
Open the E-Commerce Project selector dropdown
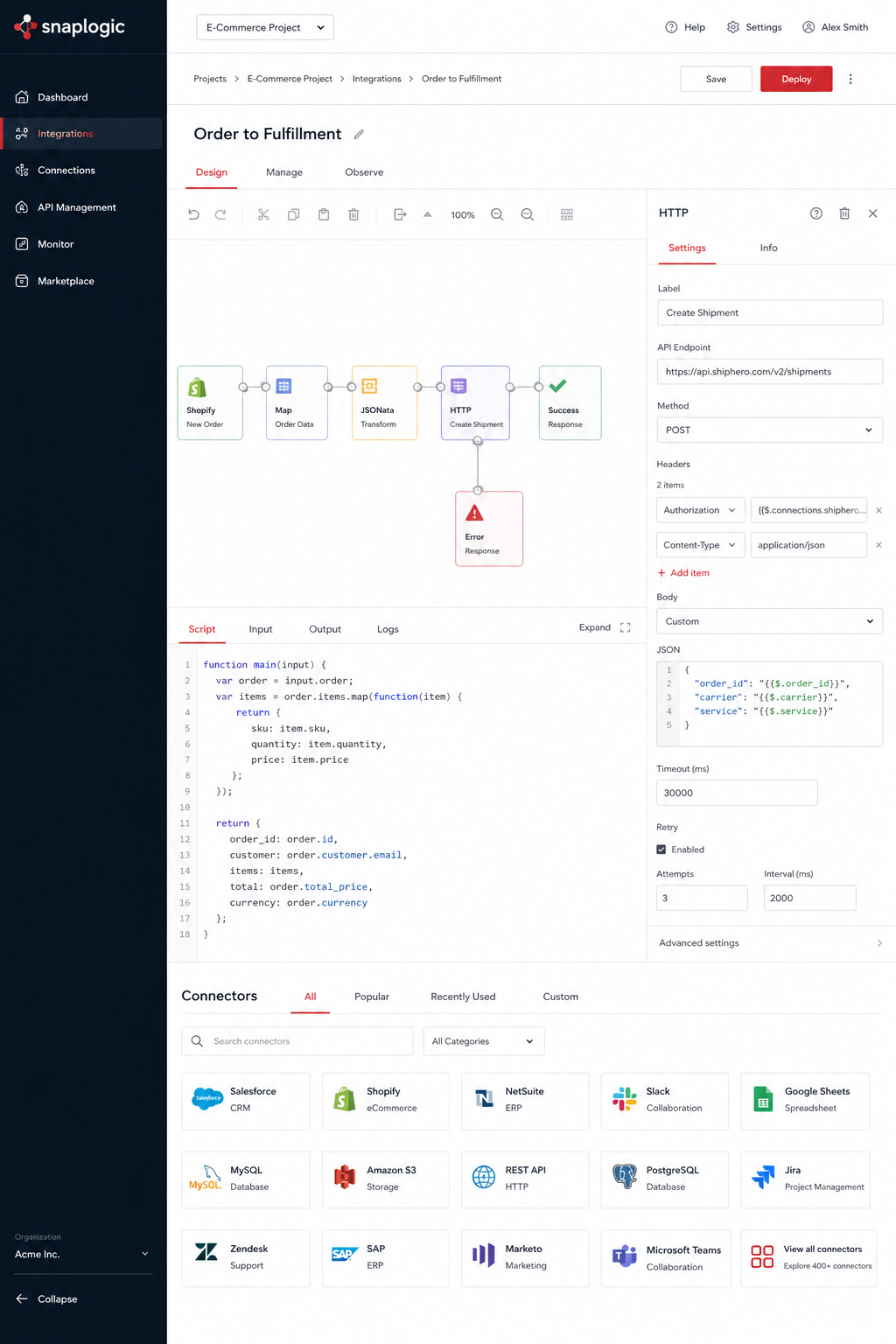click(x=265, y=27)
